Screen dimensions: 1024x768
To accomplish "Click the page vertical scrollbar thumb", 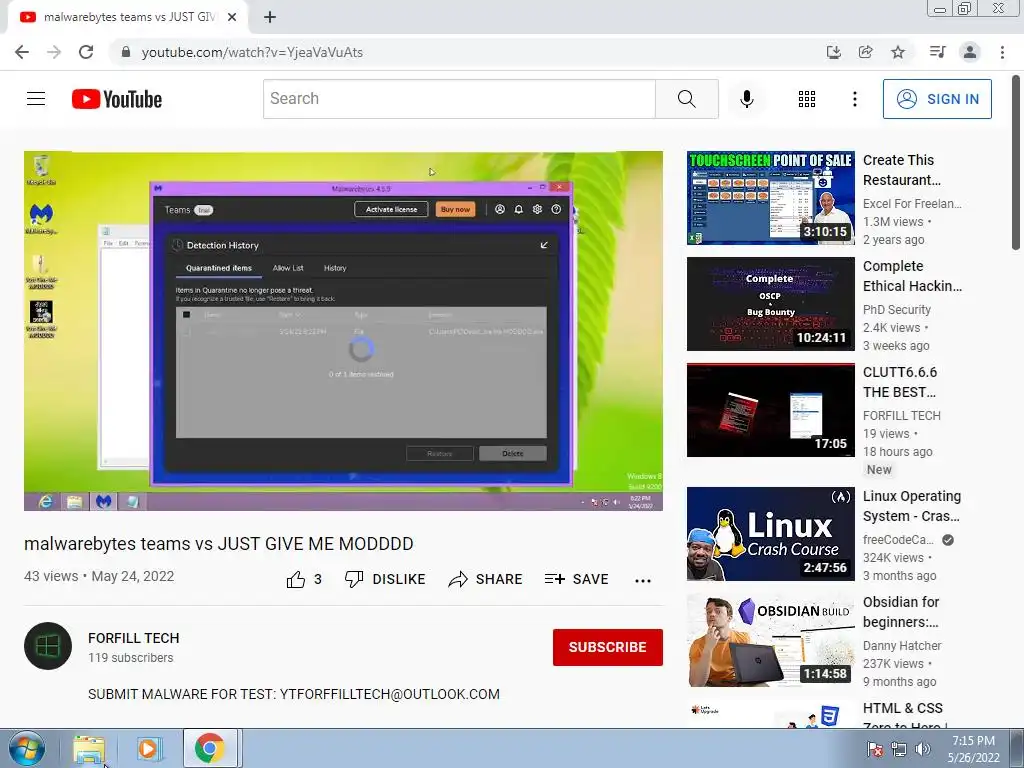I will click(x=1016, y=162).
